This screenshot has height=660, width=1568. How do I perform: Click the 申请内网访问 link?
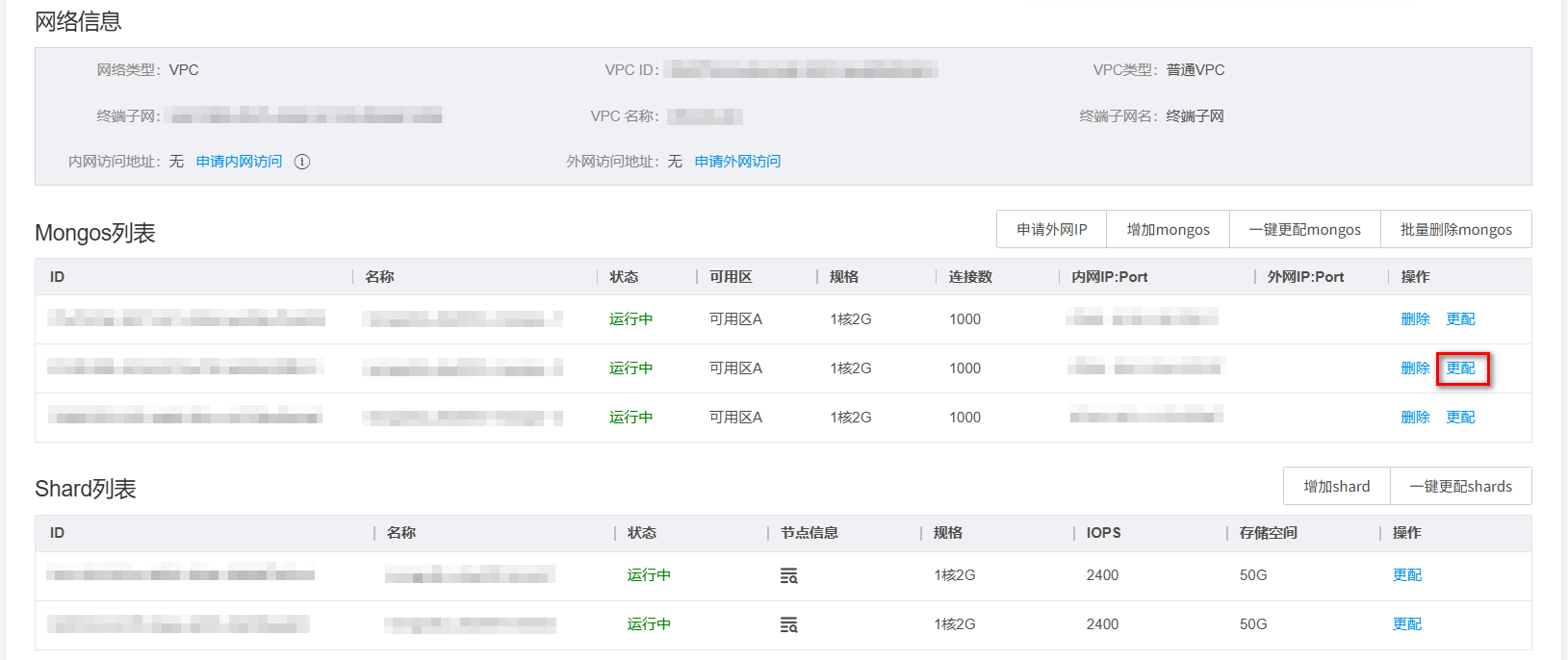click(239, 162)
